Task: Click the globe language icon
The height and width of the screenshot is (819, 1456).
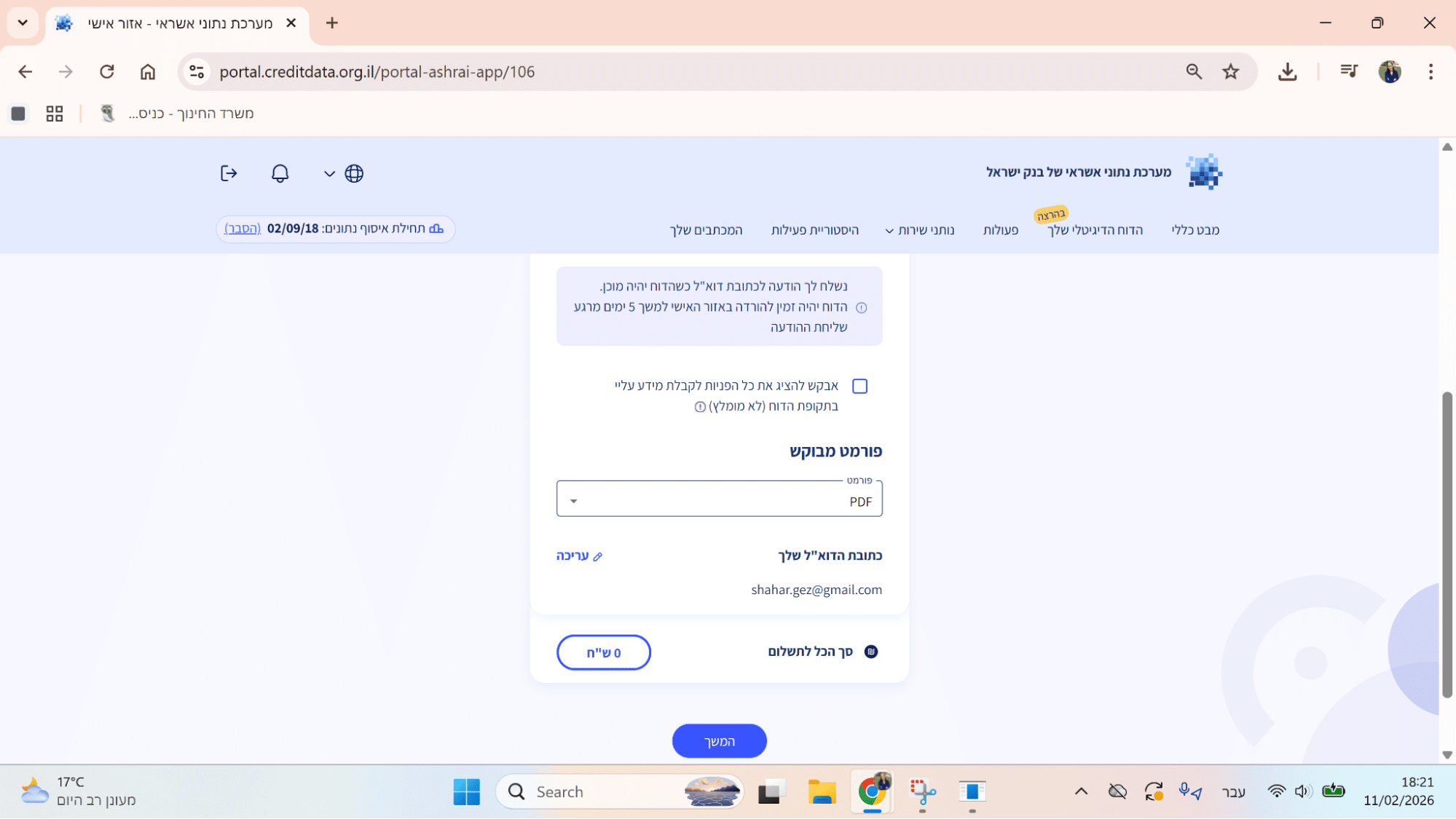Action: [354, 173]
